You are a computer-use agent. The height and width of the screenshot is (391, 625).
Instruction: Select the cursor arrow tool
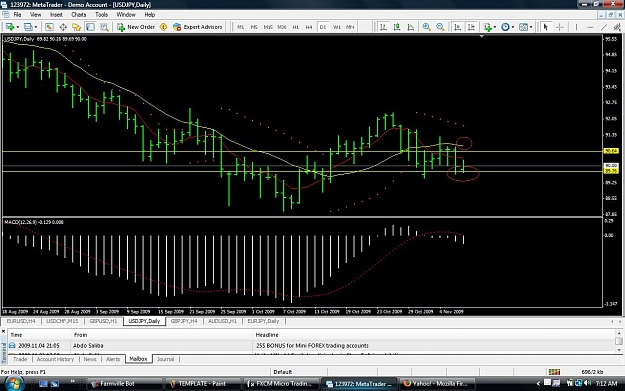click(546, 27)
